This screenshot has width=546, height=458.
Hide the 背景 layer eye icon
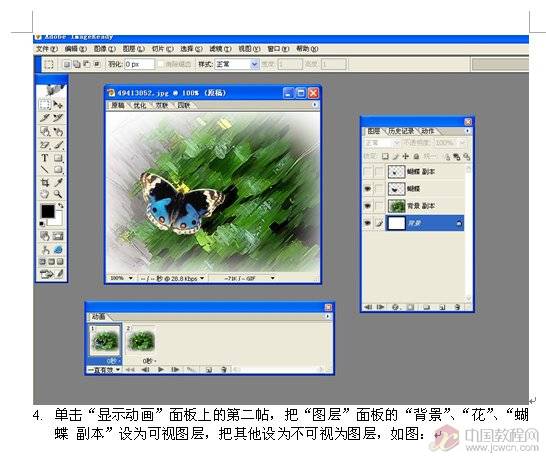click(x=367, y=223)
